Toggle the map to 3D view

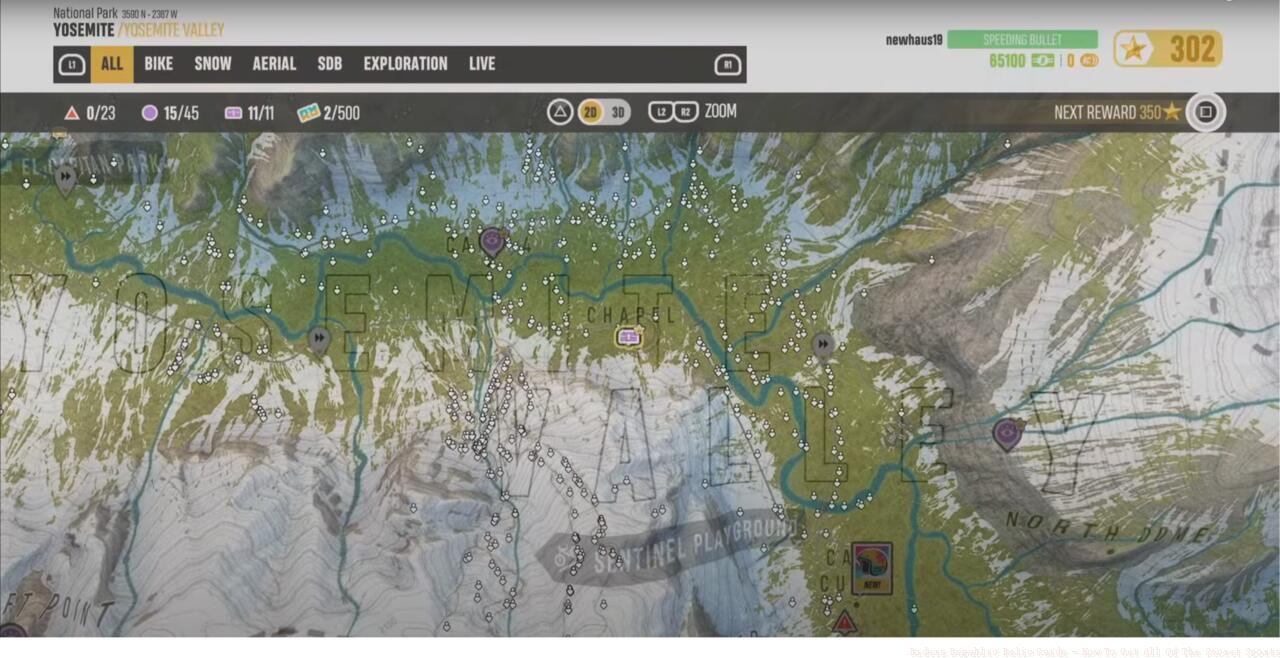[618, 112]
